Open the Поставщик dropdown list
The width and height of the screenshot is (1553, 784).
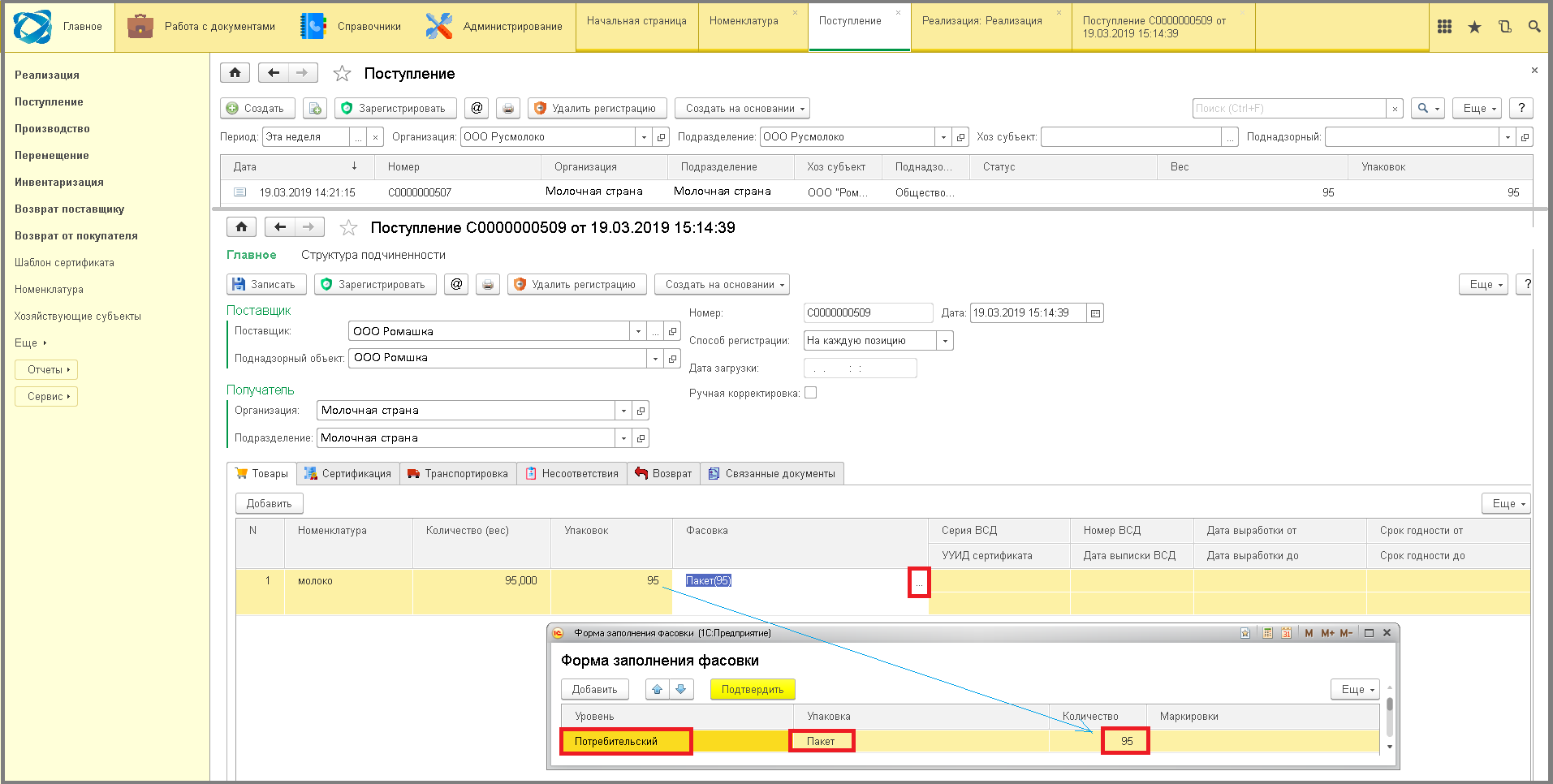(x=638, y=331)
